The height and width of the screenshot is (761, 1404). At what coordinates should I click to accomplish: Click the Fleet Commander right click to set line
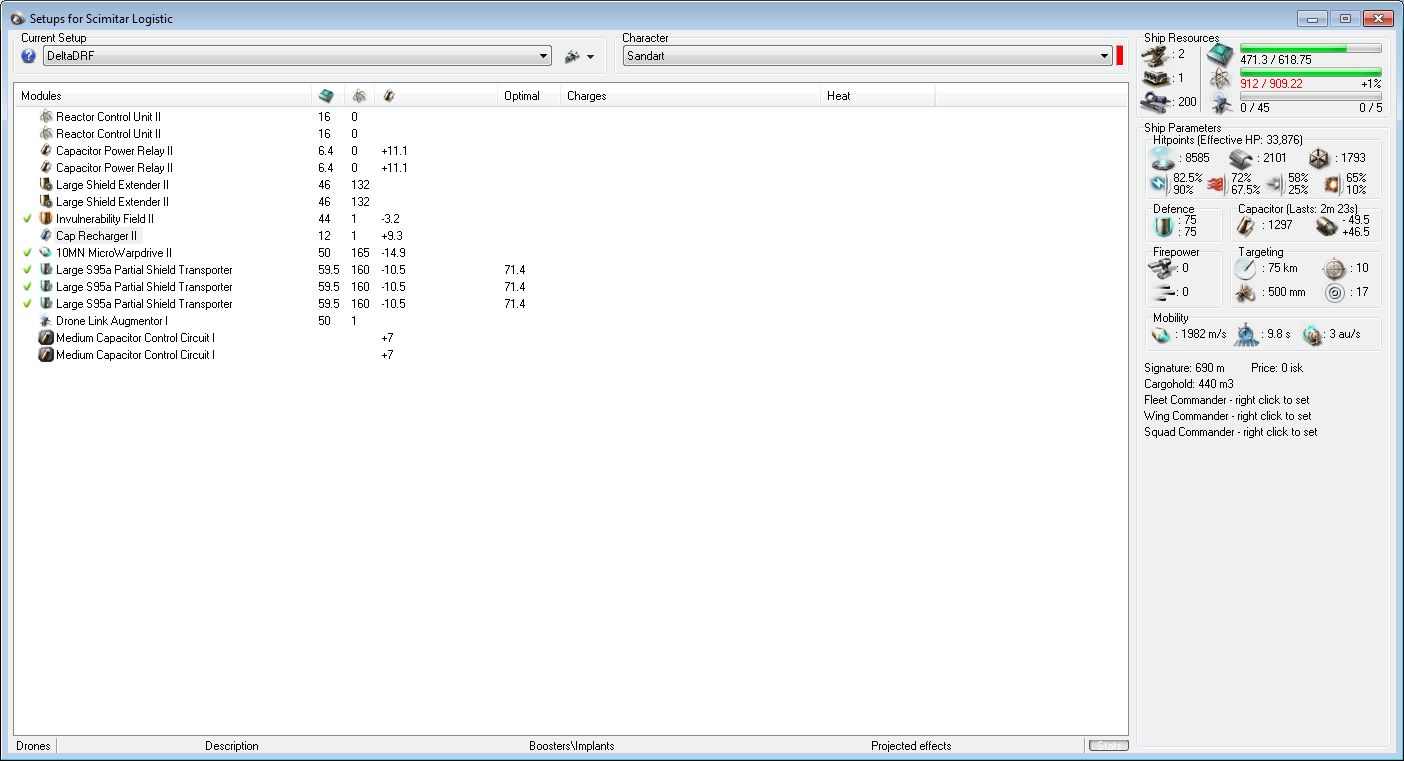pyautogui.click(x=1226, y=400)
